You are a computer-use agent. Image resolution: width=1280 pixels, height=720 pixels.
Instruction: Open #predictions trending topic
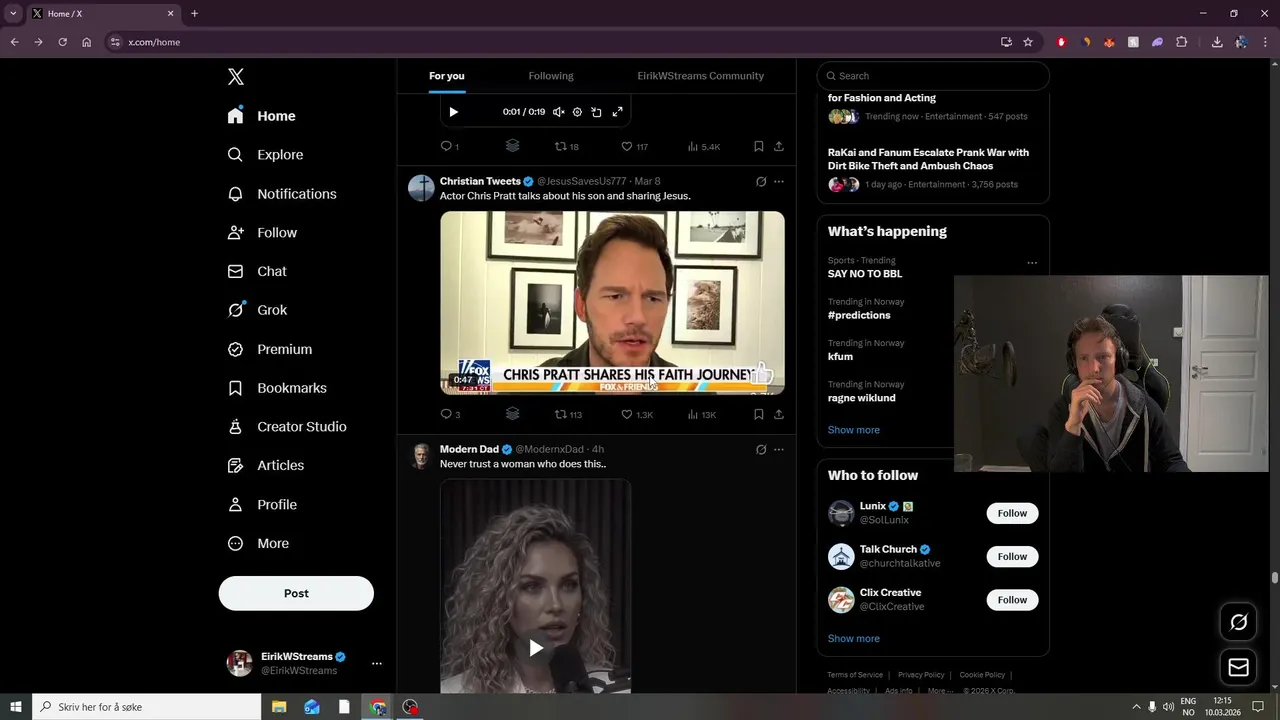pyautogui.click(x=859, y=315)
